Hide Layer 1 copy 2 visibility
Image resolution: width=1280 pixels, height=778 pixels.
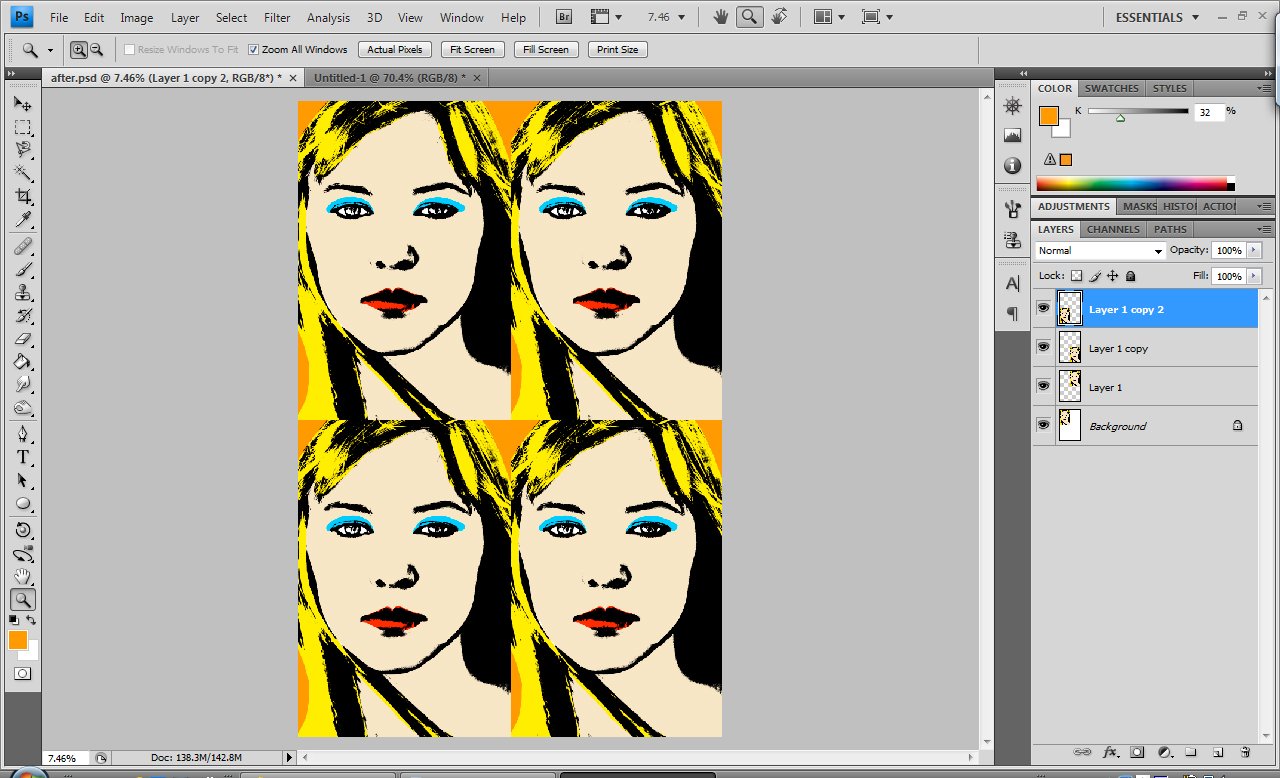pyautogui.click(x=1043, y=309)
